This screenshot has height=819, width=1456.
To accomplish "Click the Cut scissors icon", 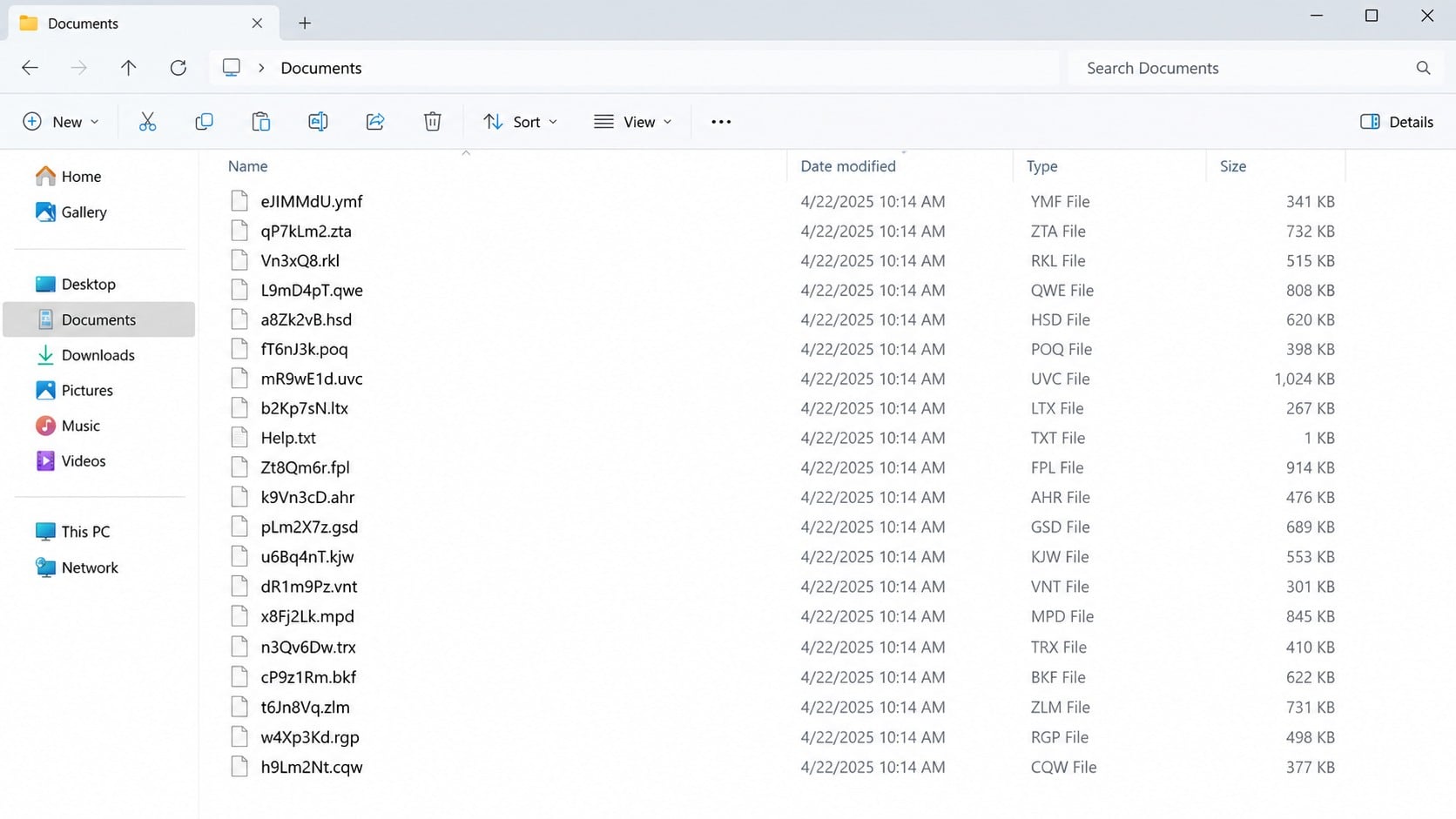I will coord(147,122).
